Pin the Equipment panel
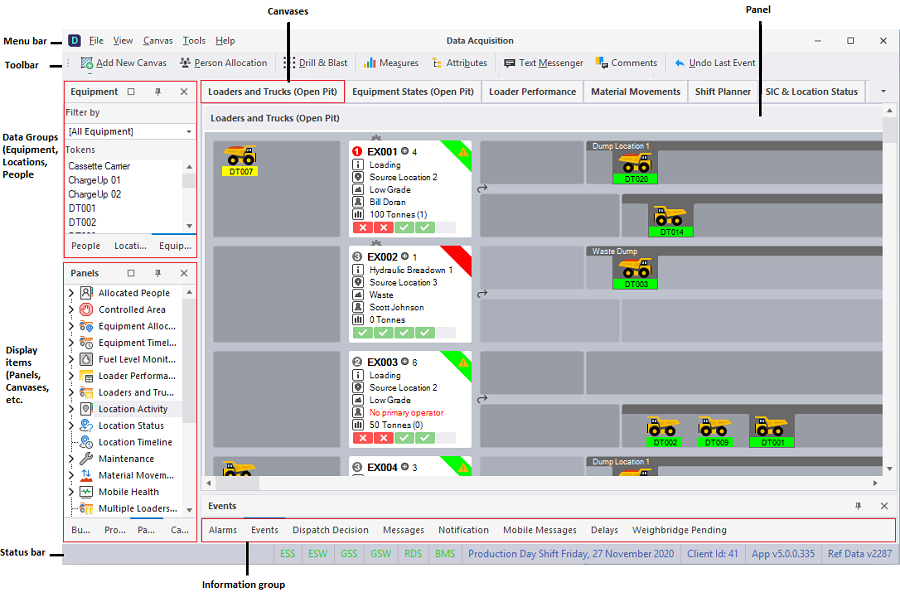This screenshot has height=600, width=900. [158, 92]
